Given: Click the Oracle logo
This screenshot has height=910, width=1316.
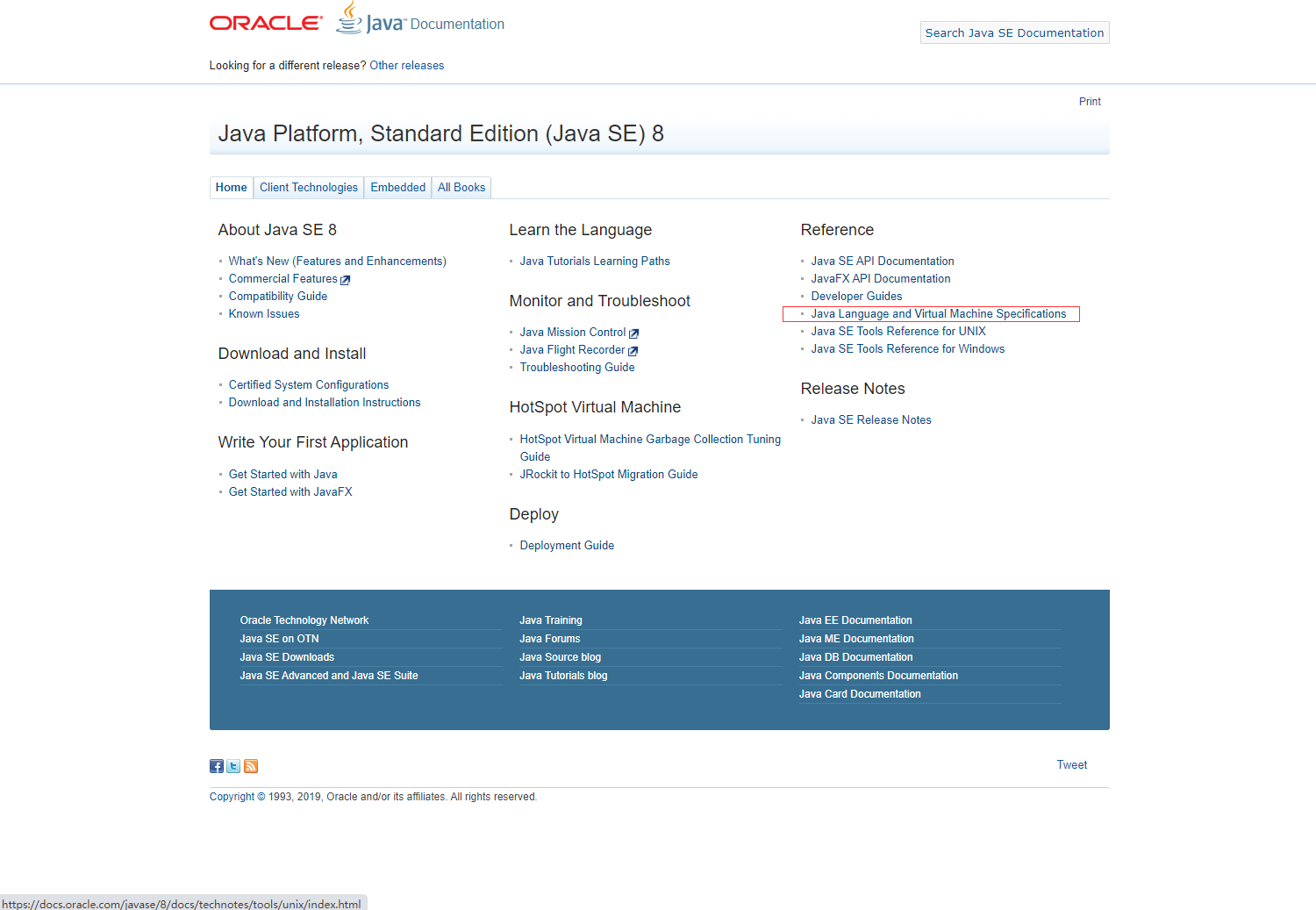Looking at the screenshot, I should 266,23.
